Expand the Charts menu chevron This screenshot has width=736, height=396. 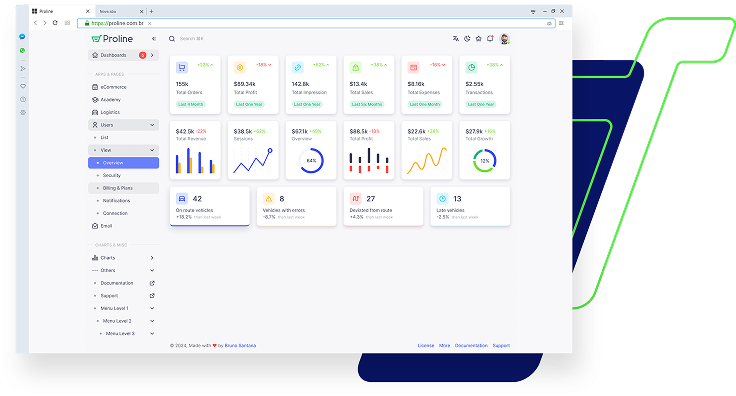click(152, 258)
